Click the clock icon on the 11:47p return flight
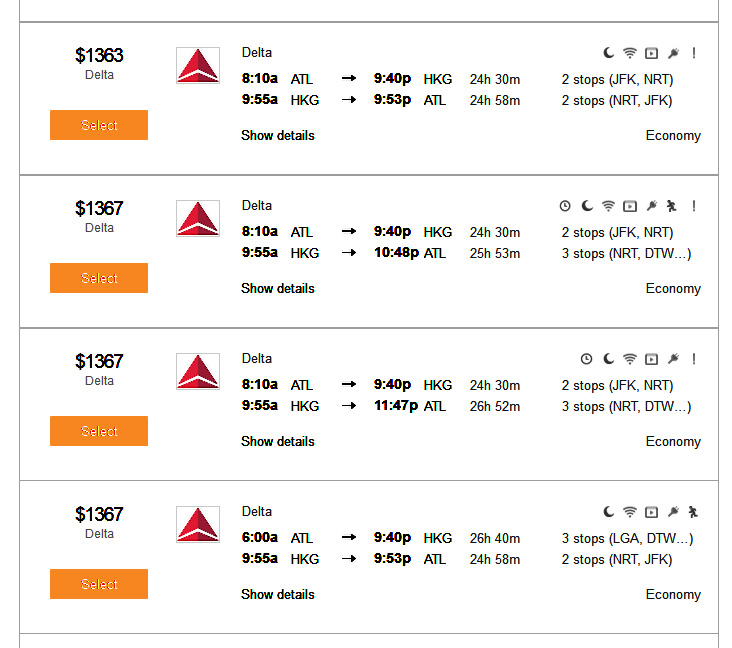732x648 pixels. pos(587,359)
